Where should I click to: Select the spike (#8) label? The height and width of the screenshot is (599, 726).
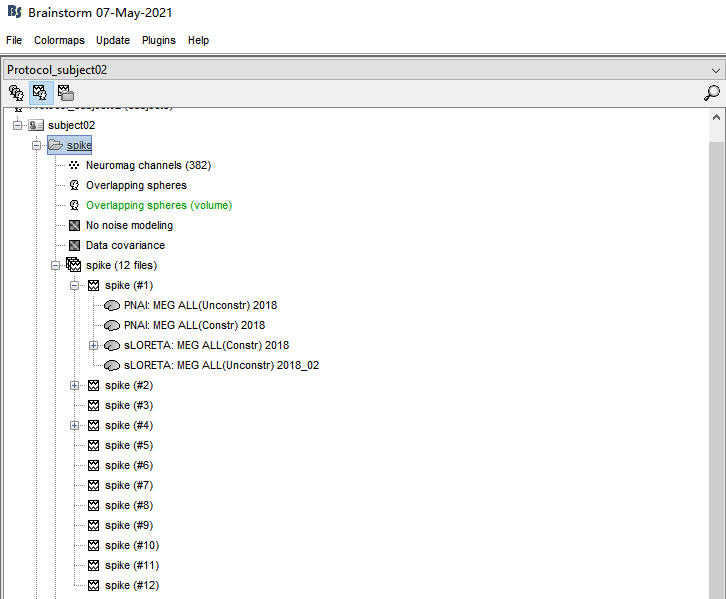(x=129, y=505)
